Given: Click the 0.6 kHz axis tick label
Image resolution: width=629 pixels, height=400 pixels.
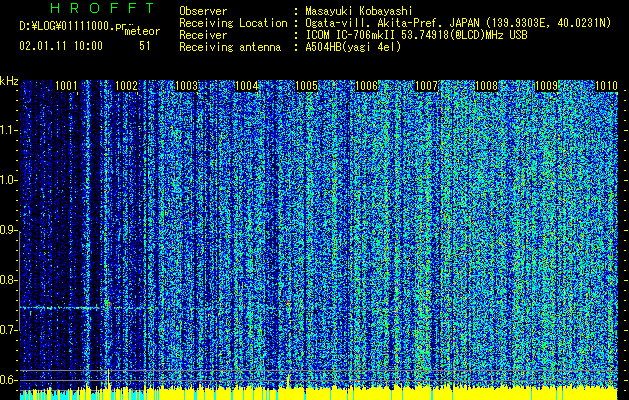Looking at the screenshot, I should [8, 380].
